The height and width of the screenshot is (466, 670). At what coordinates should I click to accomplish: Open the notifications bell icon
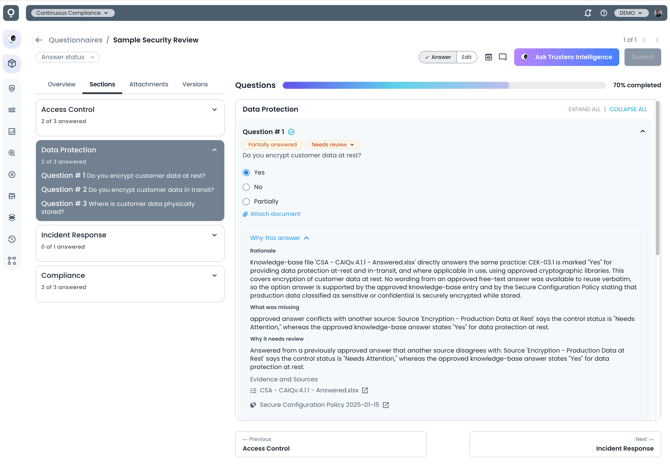tap(588, 13)
